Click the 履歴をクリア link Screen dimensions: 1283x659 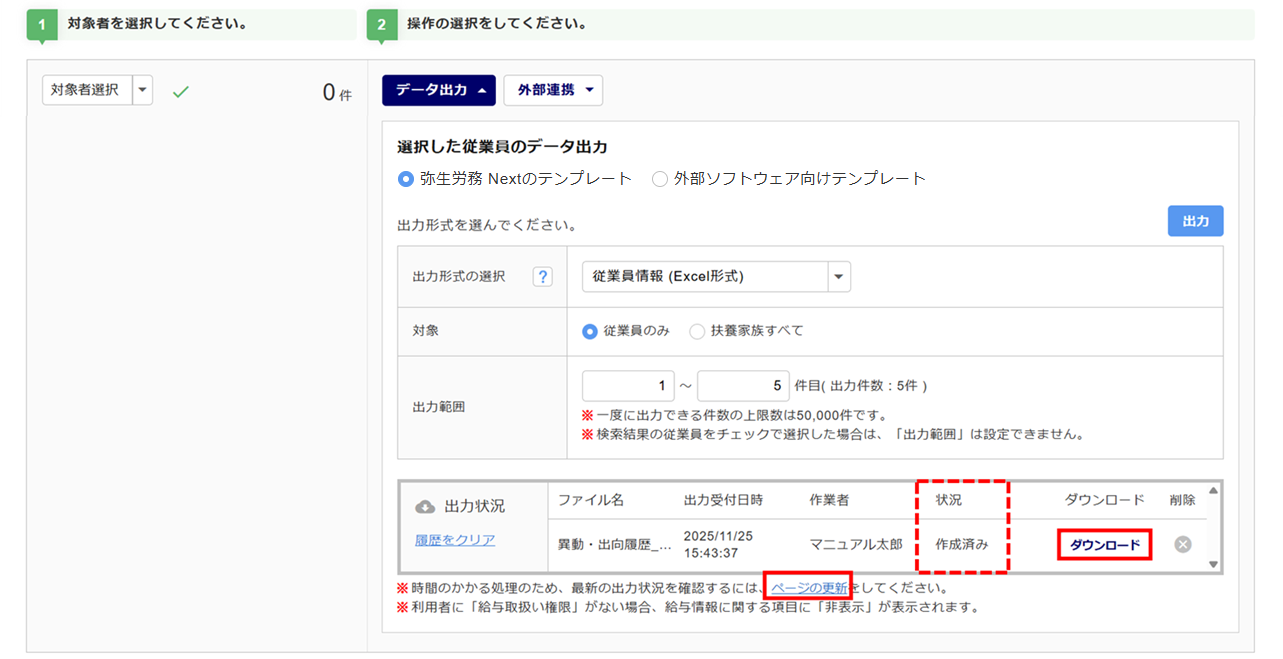[455, 540]
